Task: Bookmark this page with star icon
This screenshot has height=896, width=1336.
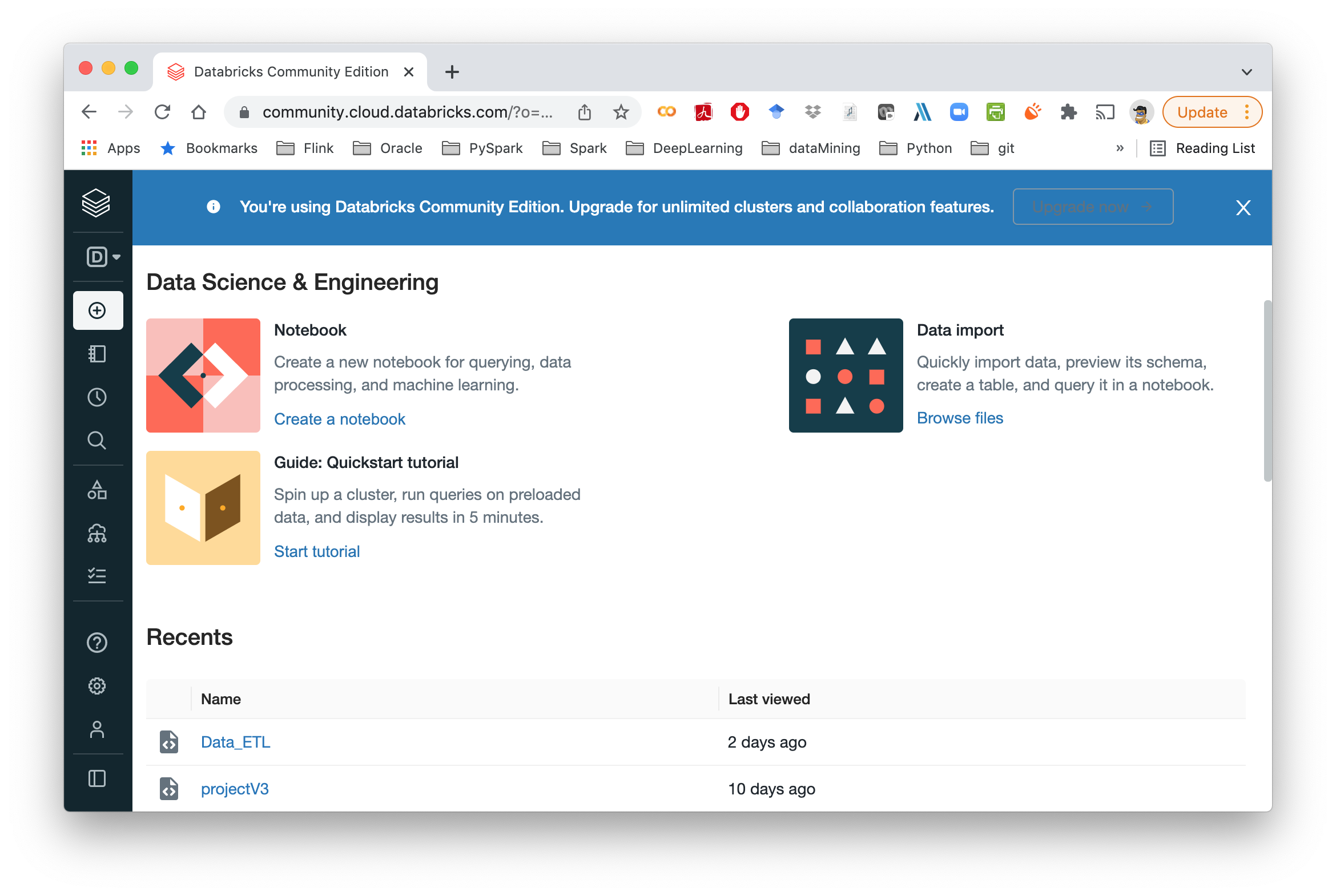Action: click(x=621, y=112)
